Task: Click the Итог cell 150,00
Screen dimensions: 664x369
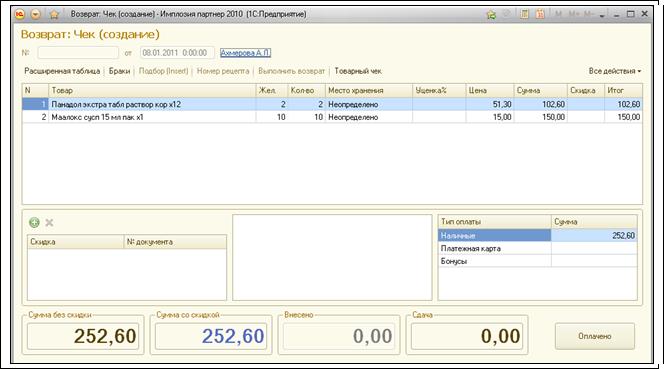Action: pyautogui.click(x=623, y=117)
